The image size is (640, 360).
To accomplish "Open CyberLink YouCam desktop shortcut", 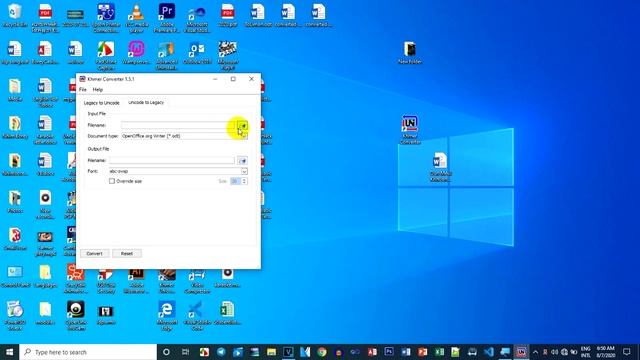I will point(76,316).
